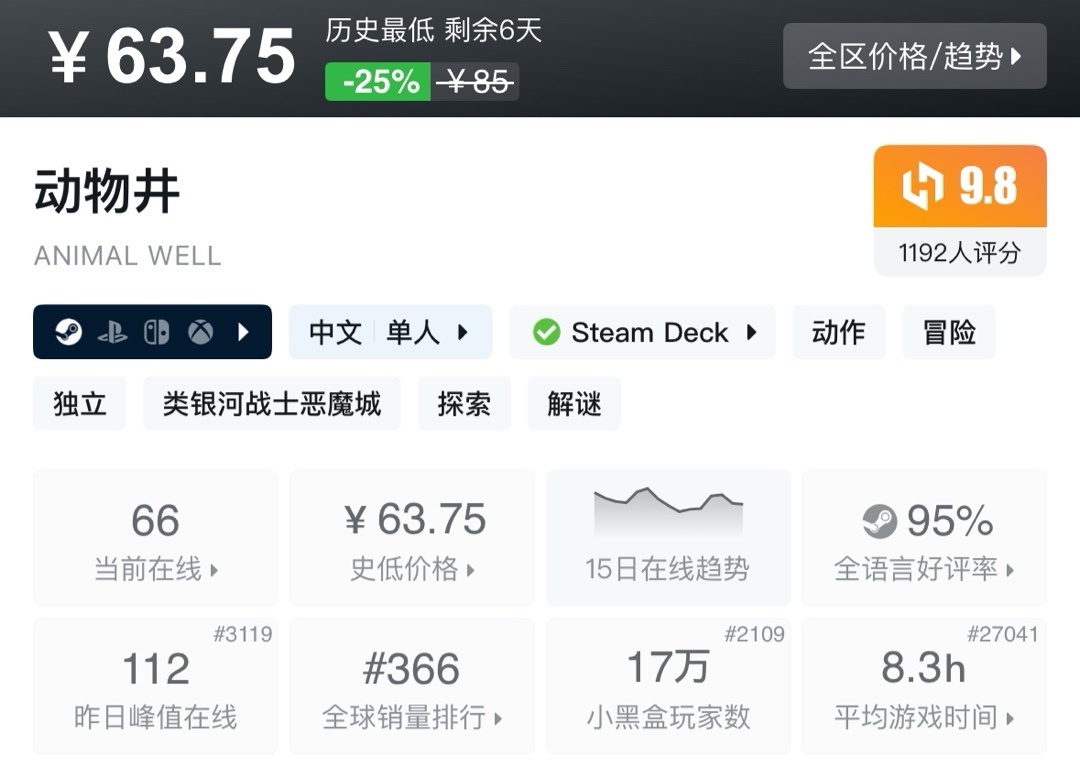Open 平均游戏时间 playtime details

pos(924,686)
